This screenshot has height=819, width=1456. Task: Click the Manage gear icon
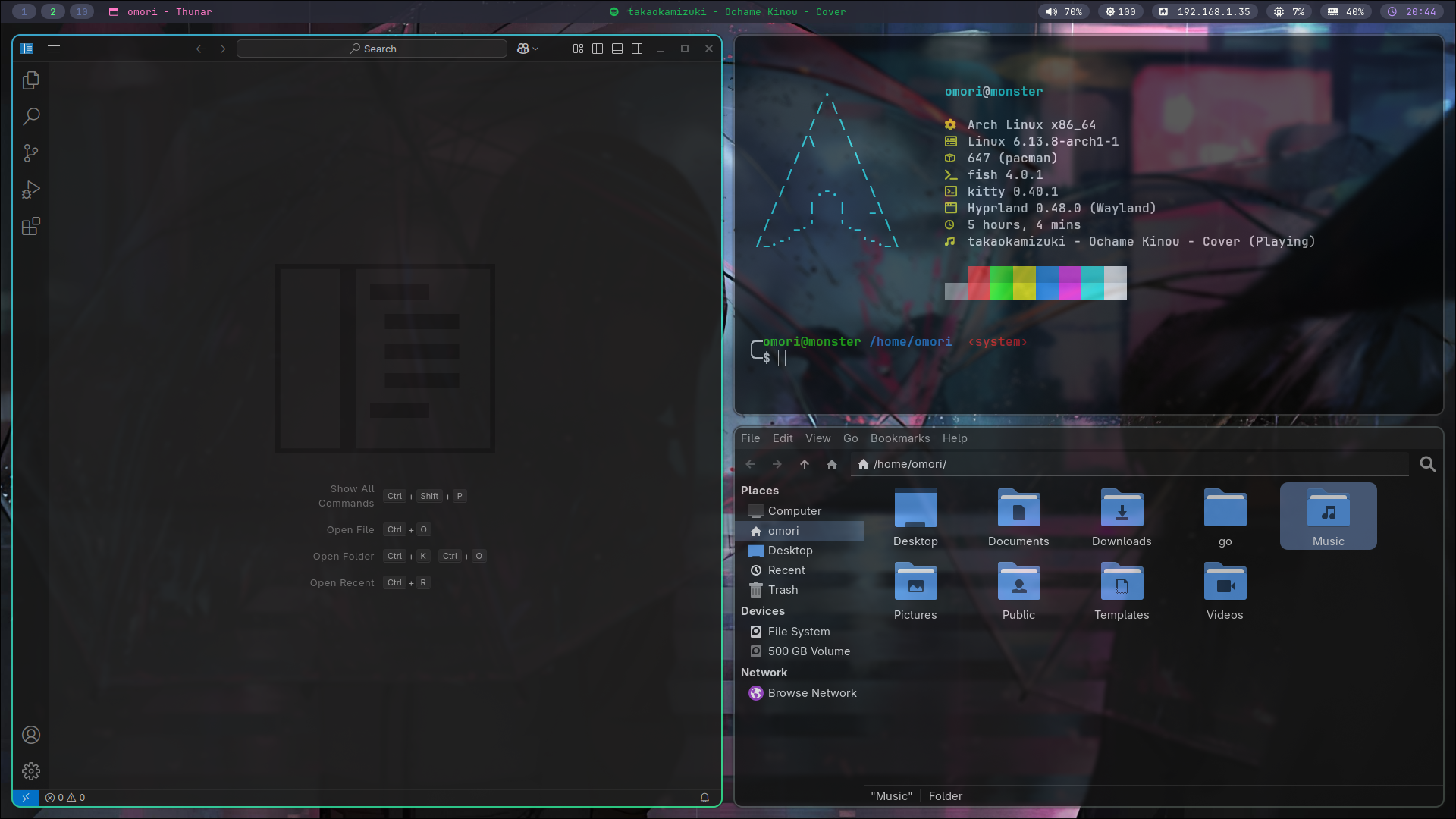coord(31,771)
